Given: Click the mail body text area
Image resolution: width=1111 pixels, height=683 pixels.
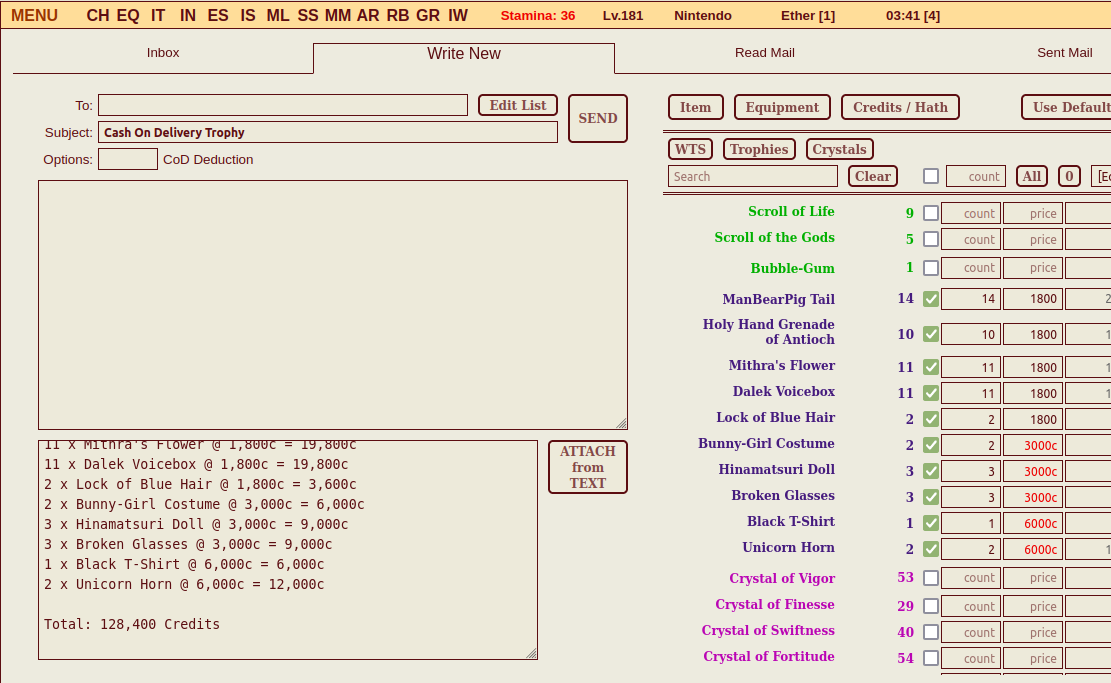Looking at the screenshot, I should pyautogui.click(x=333, y=305).
